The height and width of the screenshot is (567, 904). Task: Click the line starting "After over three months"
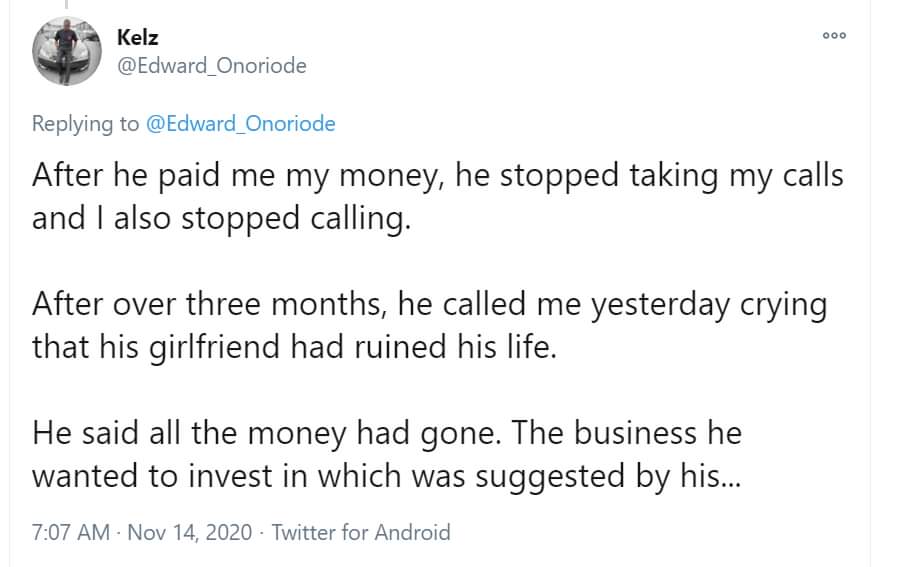429,304
